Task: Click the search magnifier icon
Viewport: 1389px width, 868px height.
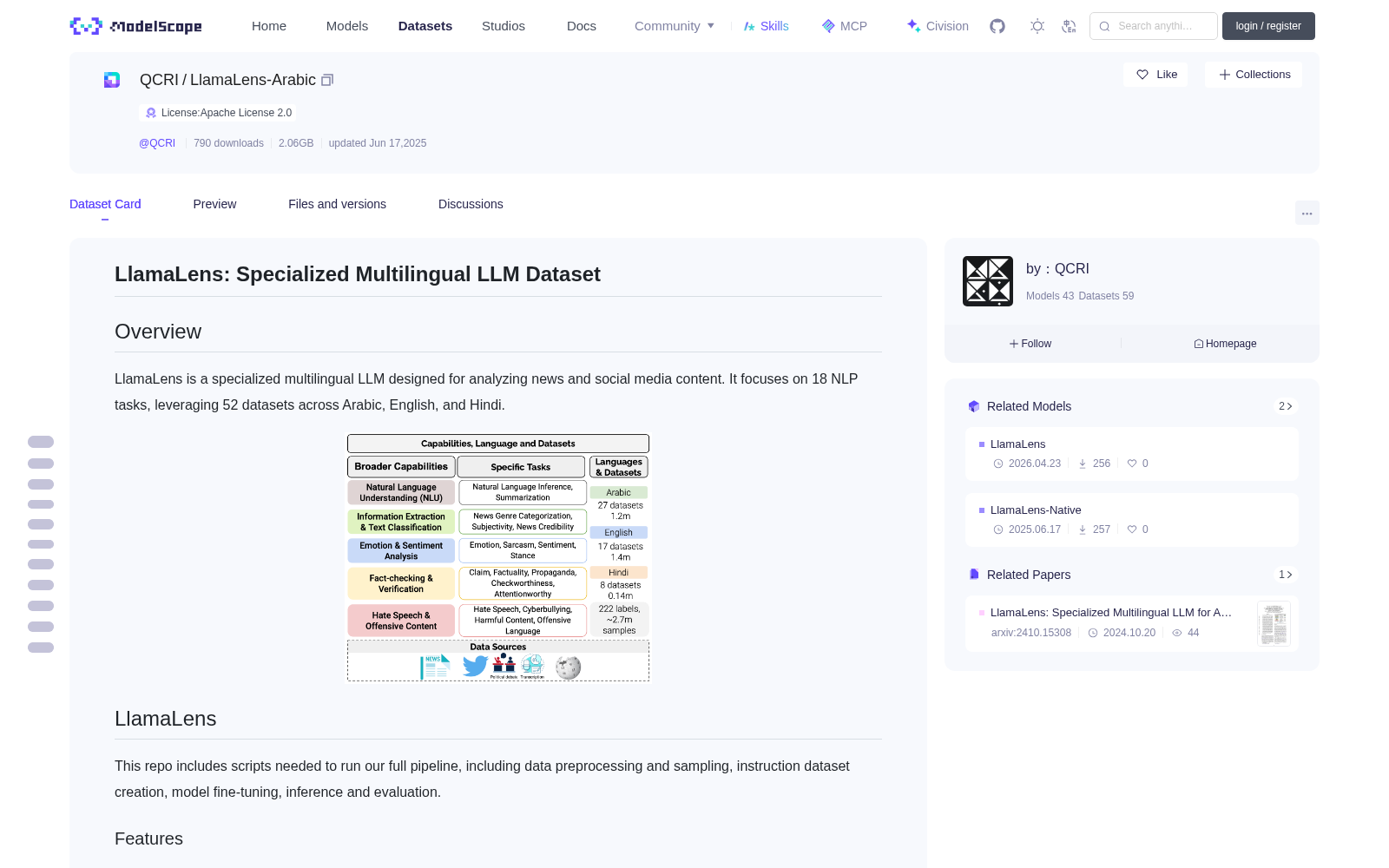Action: (1105, 26)
